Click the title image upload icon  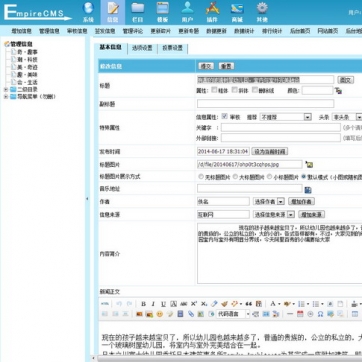click(x=309, y=164)
